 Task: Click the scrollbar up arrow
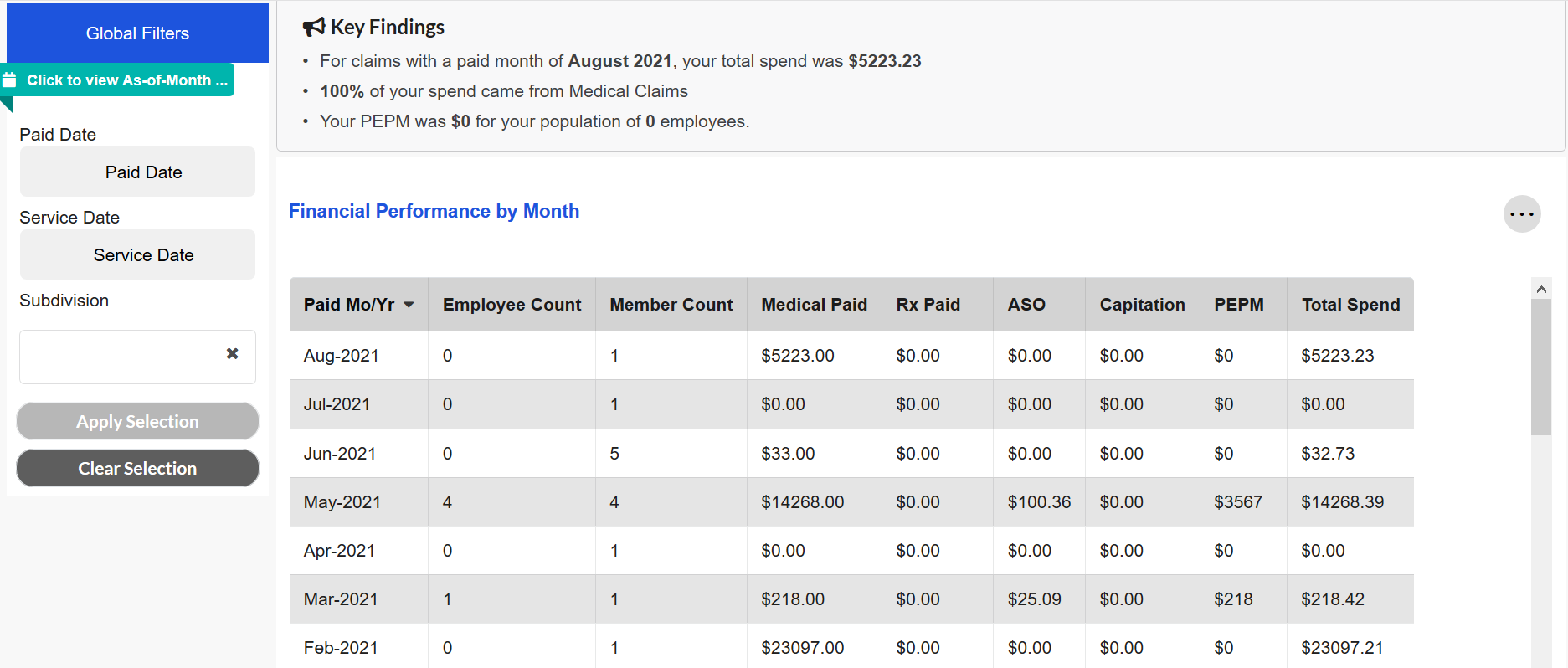pyautogui.click(x=1540, y=289)
